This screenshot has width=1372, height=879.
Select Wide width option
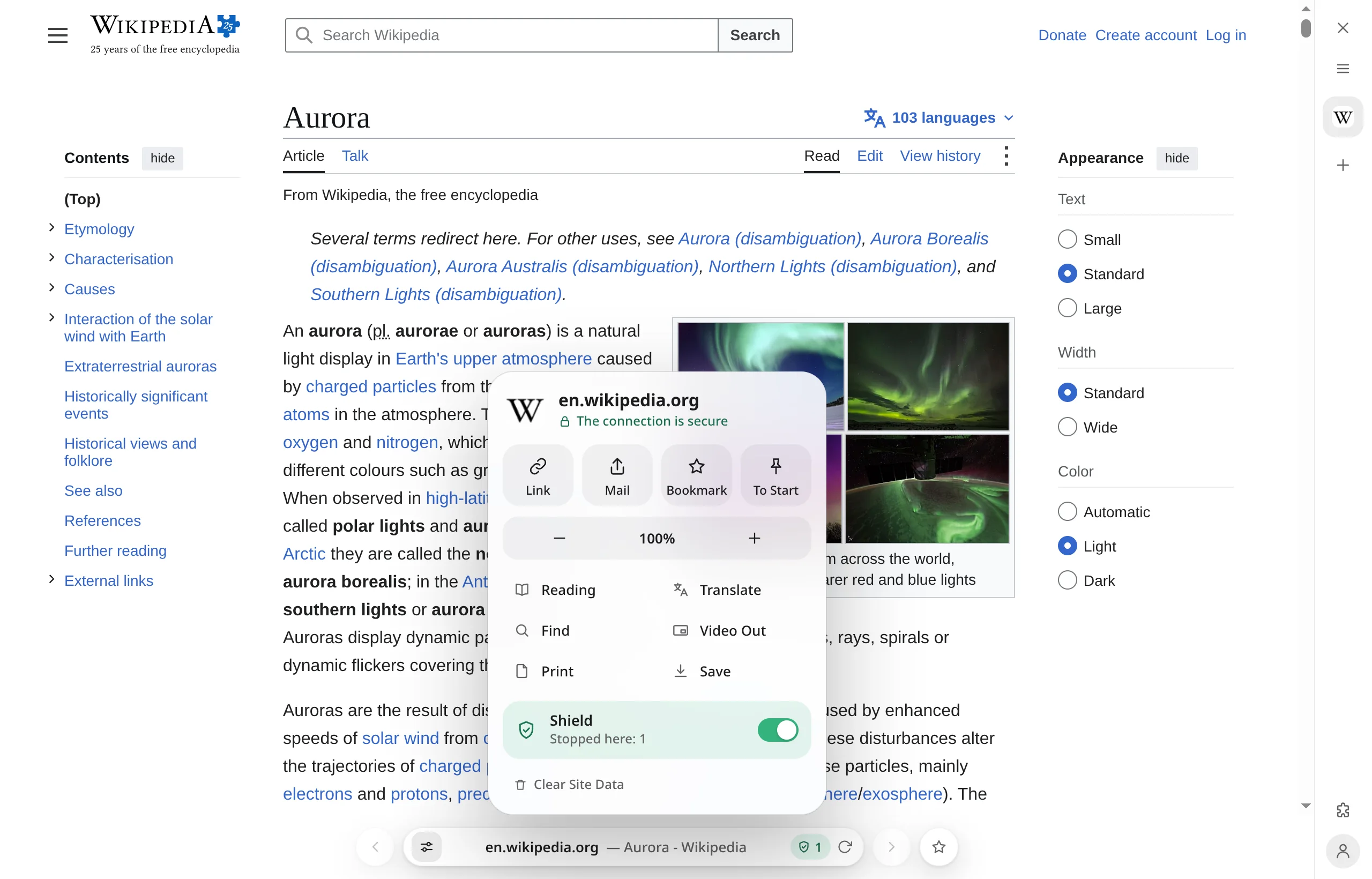coord(1067,427)
